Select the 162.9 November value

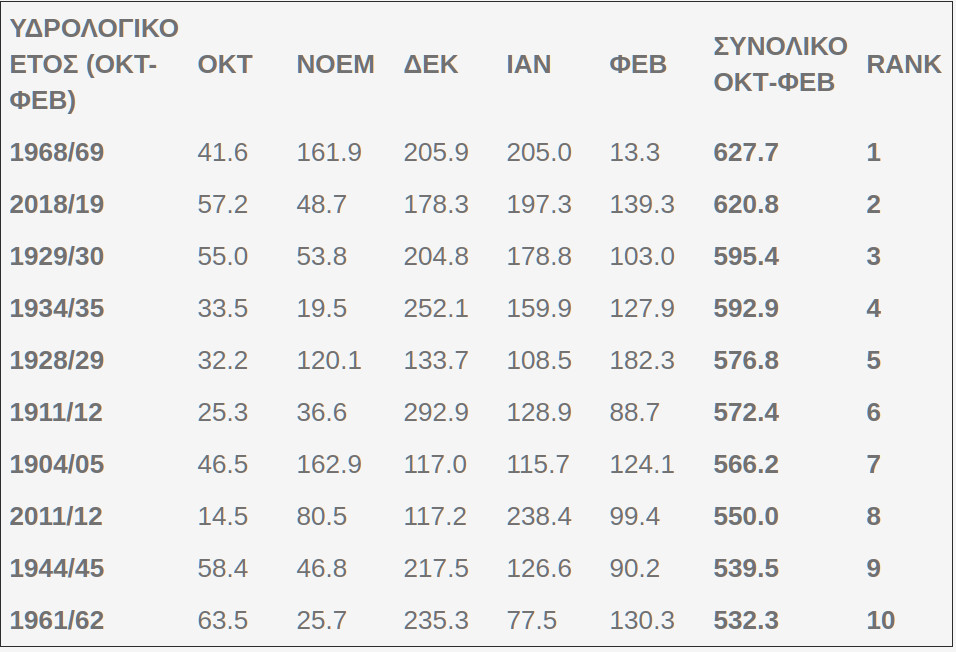click(329, 464)
